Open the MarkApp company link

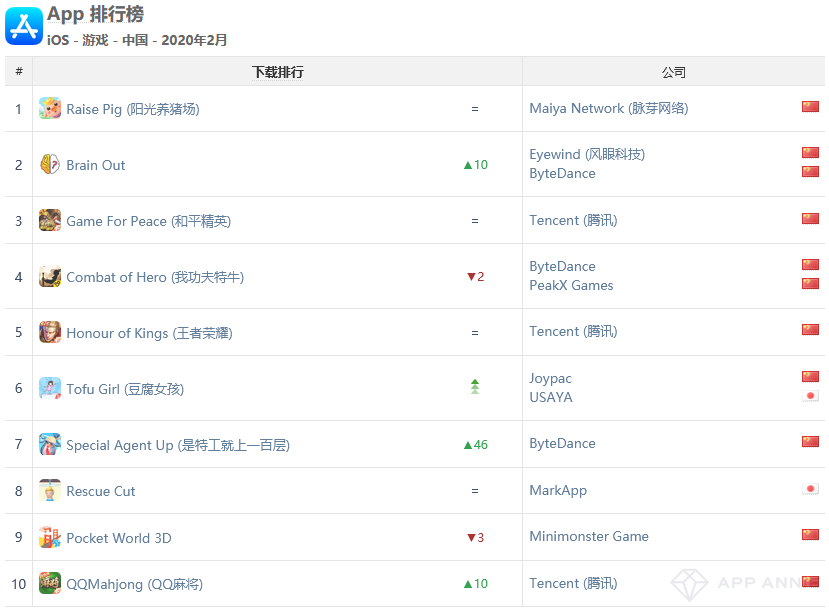click(558, 491)
